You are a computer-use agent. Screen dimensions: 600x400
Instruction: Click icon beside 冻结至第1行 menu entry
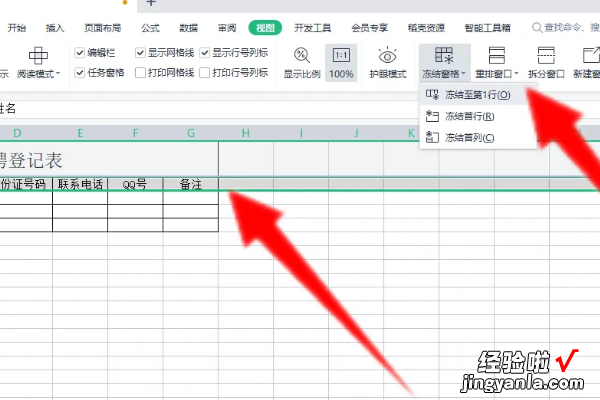click(432, 95)
